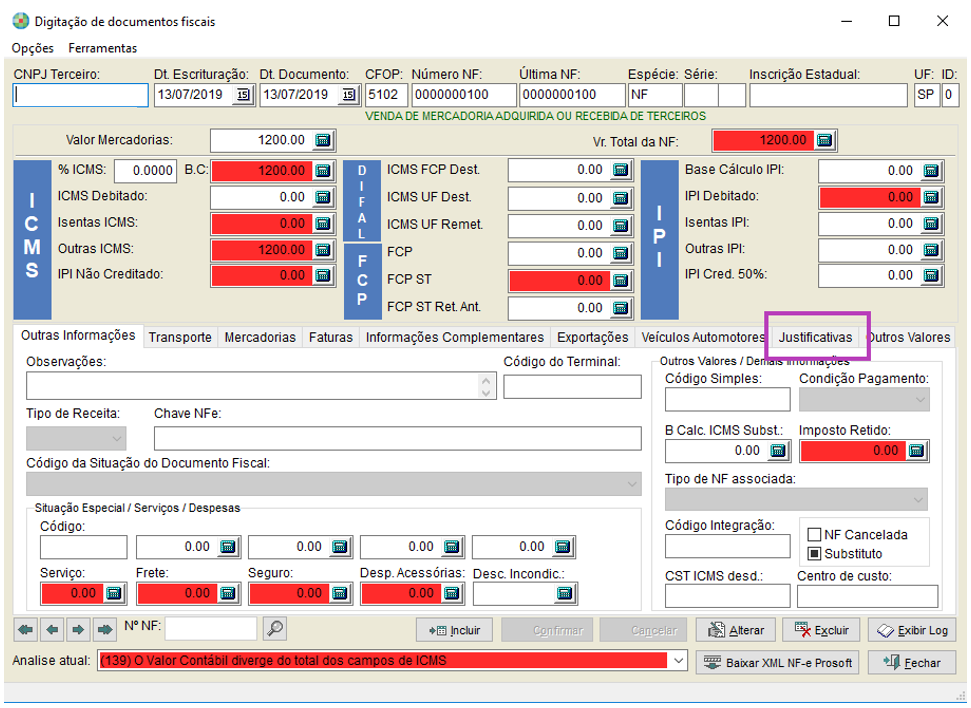The image size is (971, 708).
Task: Open calculator for IPI Não Creditado
Action: click(323, 276)
